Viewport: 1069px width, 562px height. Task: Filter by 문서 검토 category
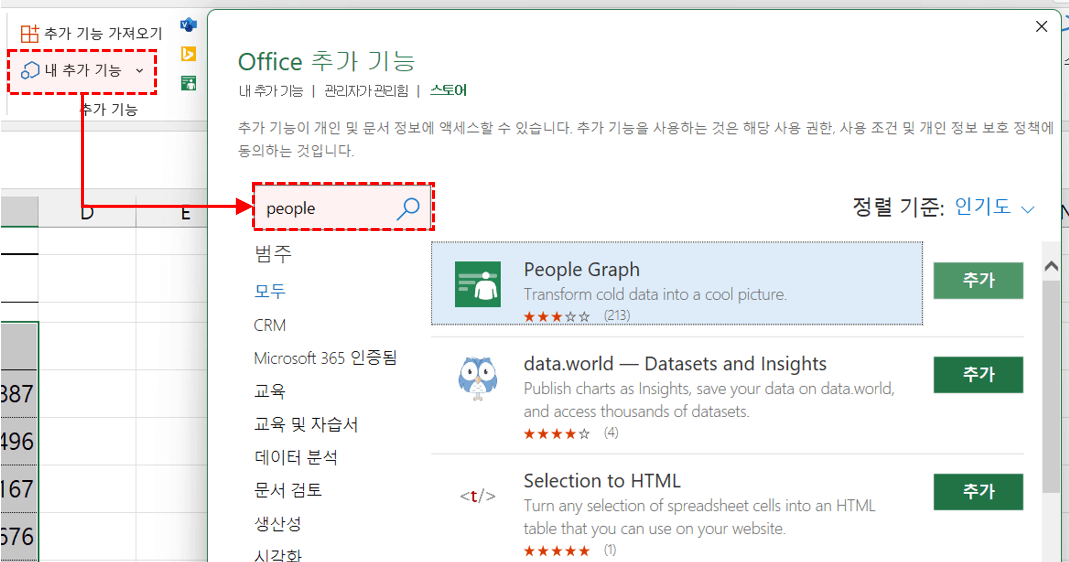pyautogui.click(x=288, y=490)
